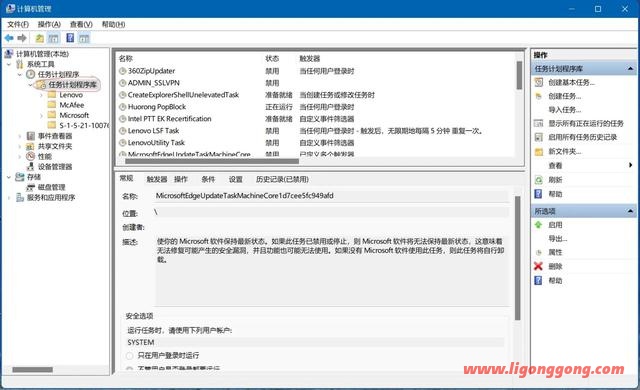
Task: Open the 文件(F) menu
Action: click(18, 24)
